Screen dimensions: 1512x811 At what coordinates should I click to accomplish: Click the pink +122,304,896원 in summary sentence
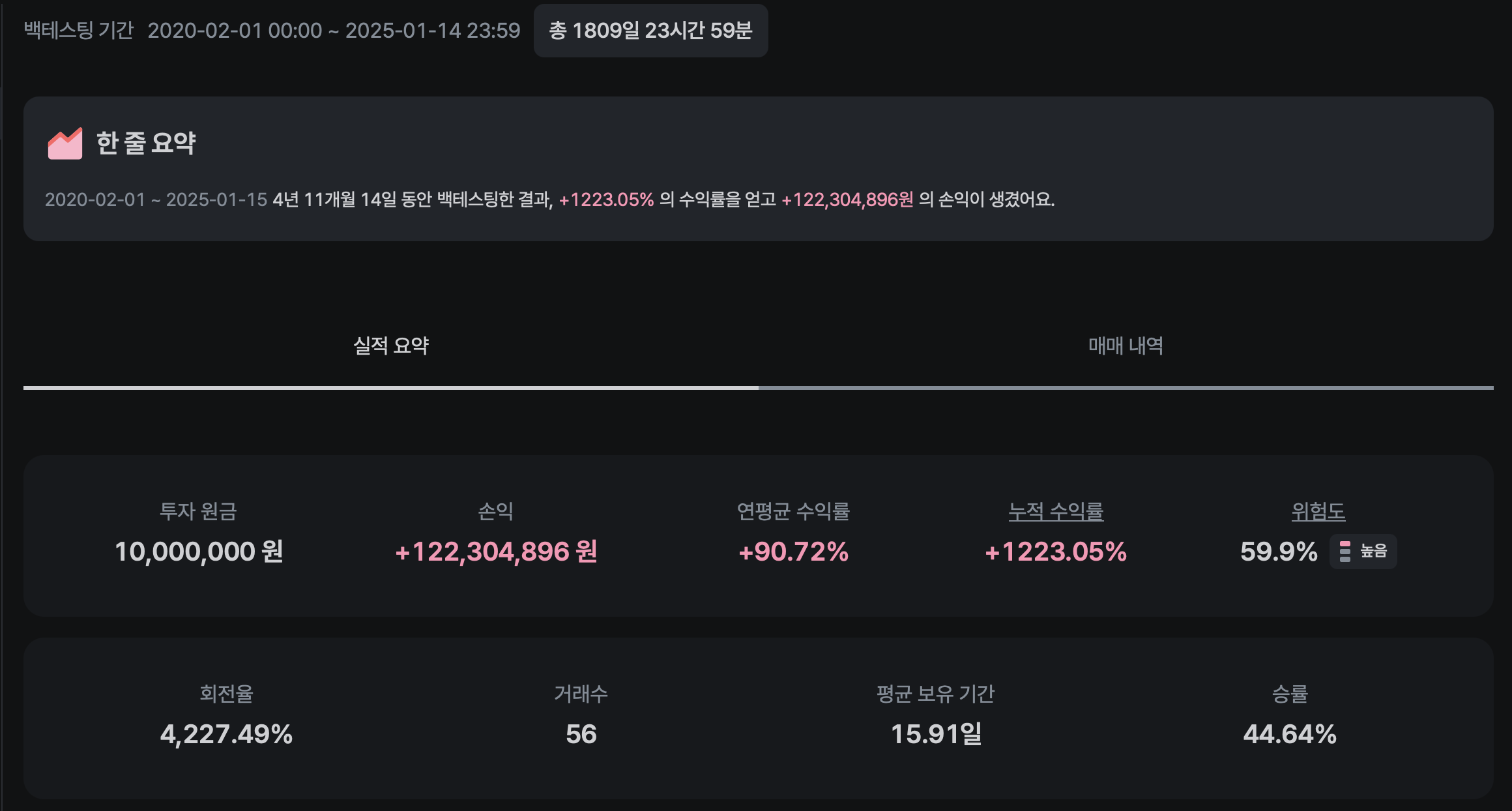pos(847,199)
